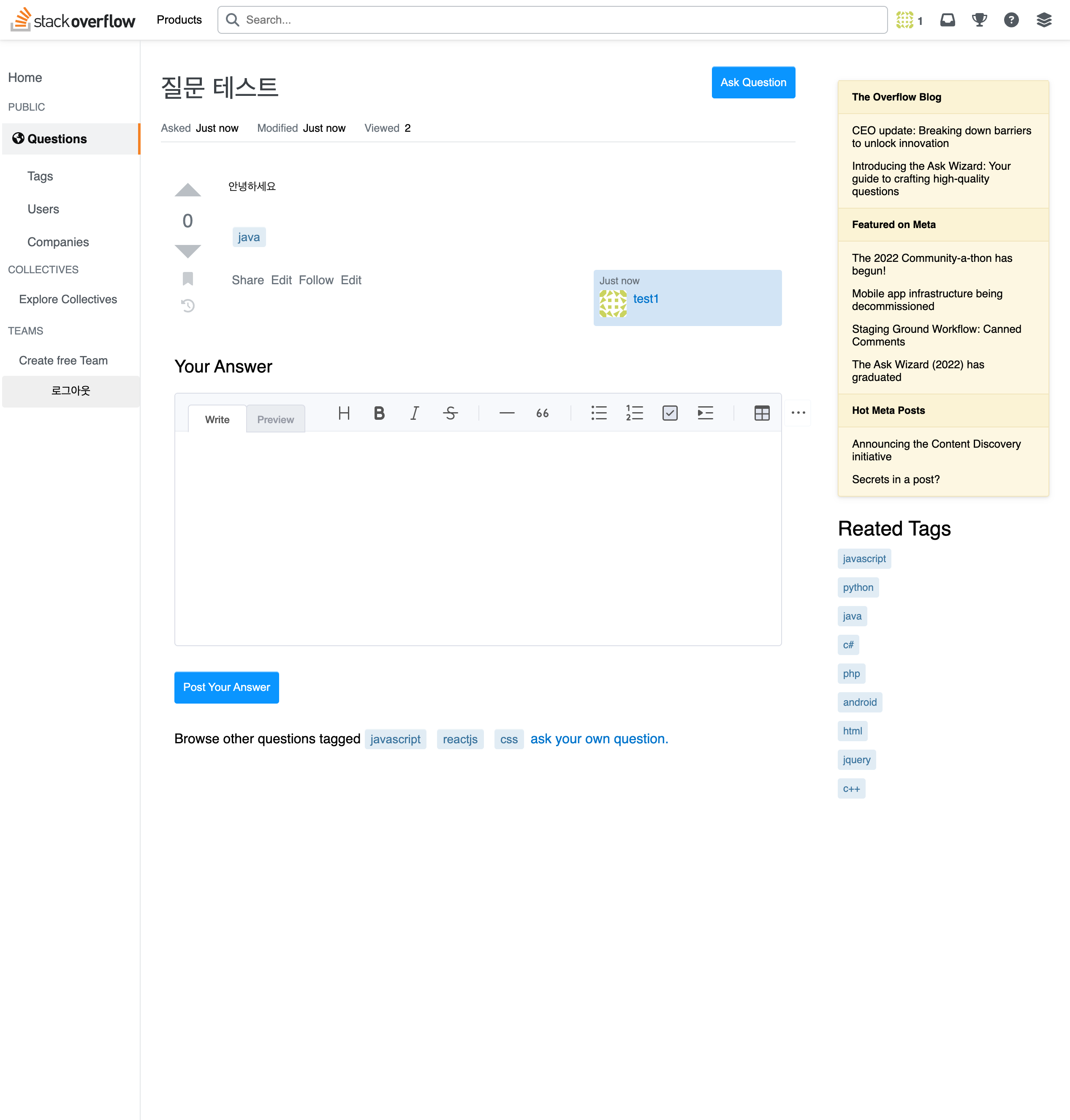Click the css tag
The image size is (1070, 1120).
(x=509, y=739)
